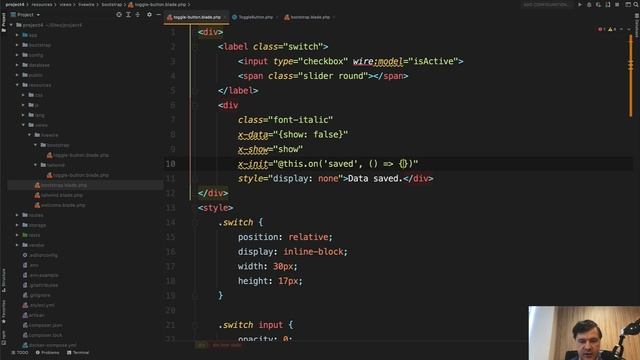Jump to next highlighted error arrow
The height and width of the screenshot is (360, 640).
(x=629, y=29)
